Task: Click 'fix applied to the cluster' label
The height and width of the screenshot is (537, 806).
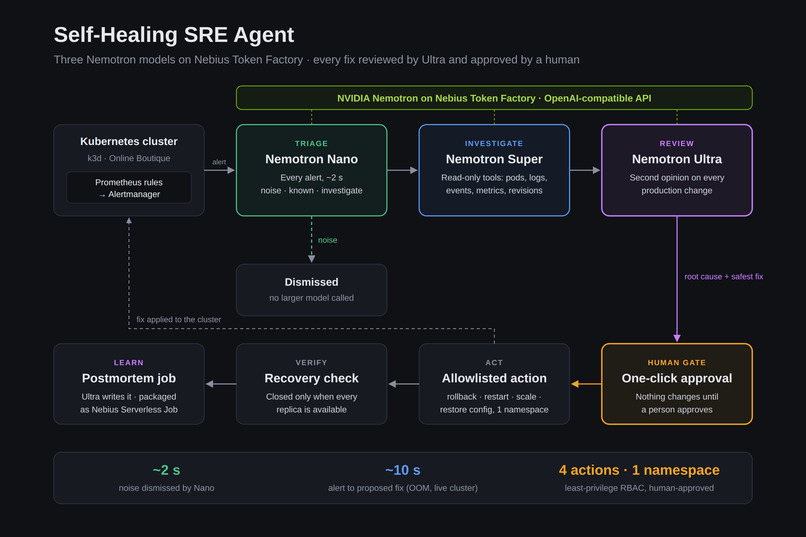Action: [178, 320]
